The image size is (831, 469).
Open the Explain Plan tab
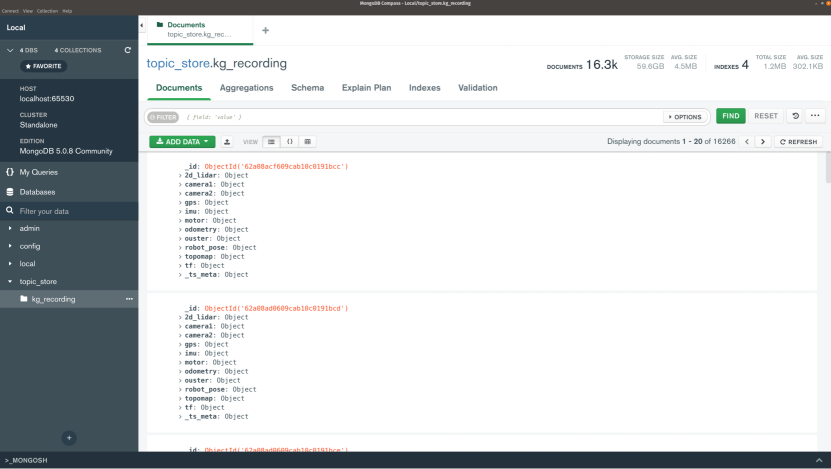[366, 88]
